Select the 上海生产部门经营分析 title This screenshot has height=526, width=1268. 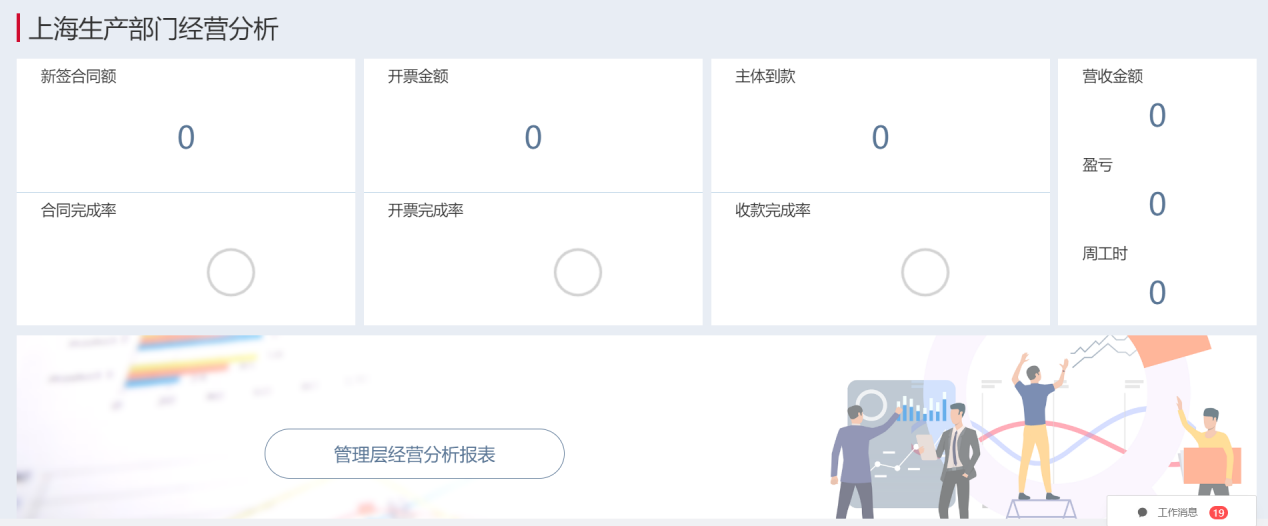coord(153,29)
